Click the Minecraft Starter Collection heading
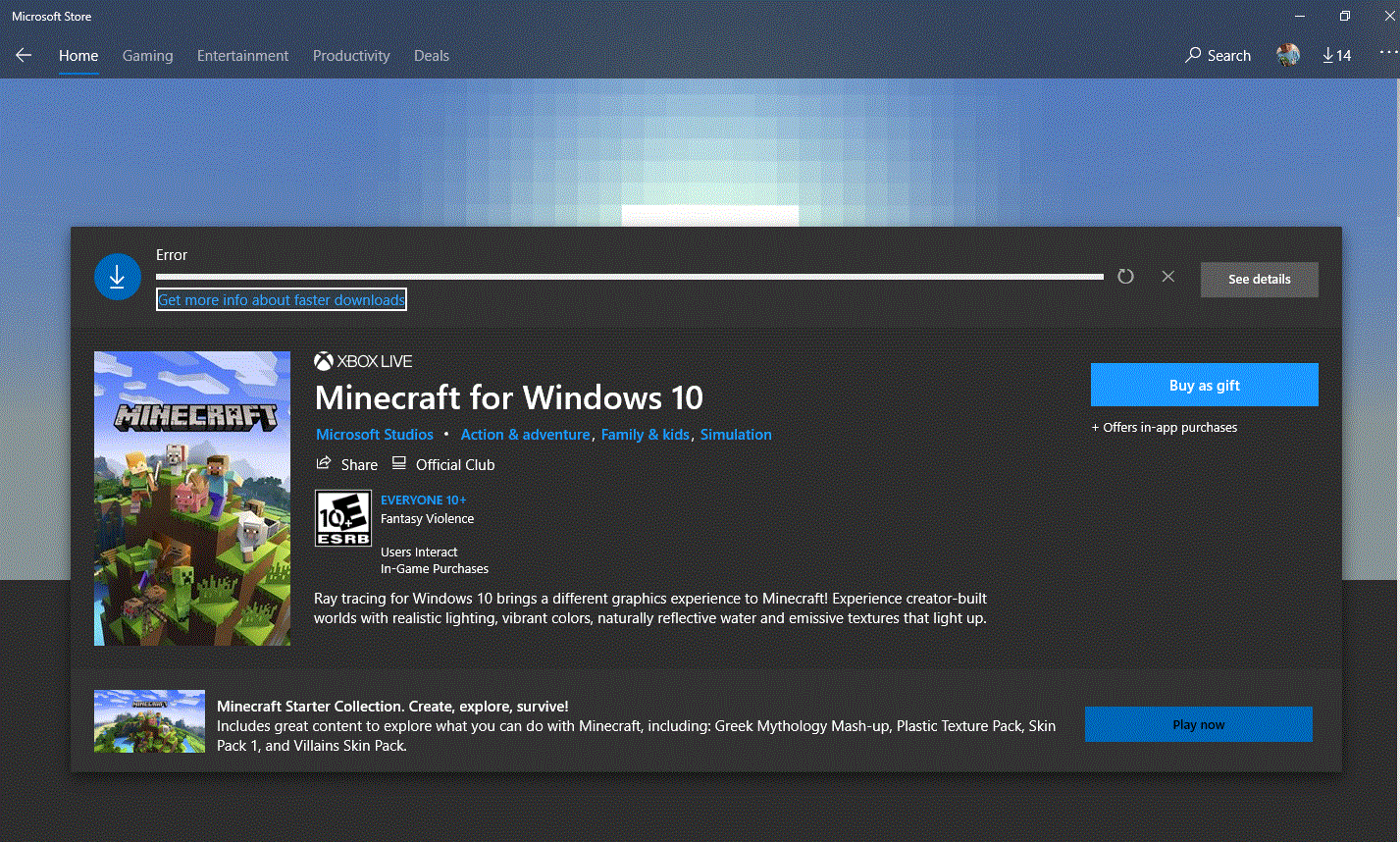1400x842 pixels. [392, 706]
